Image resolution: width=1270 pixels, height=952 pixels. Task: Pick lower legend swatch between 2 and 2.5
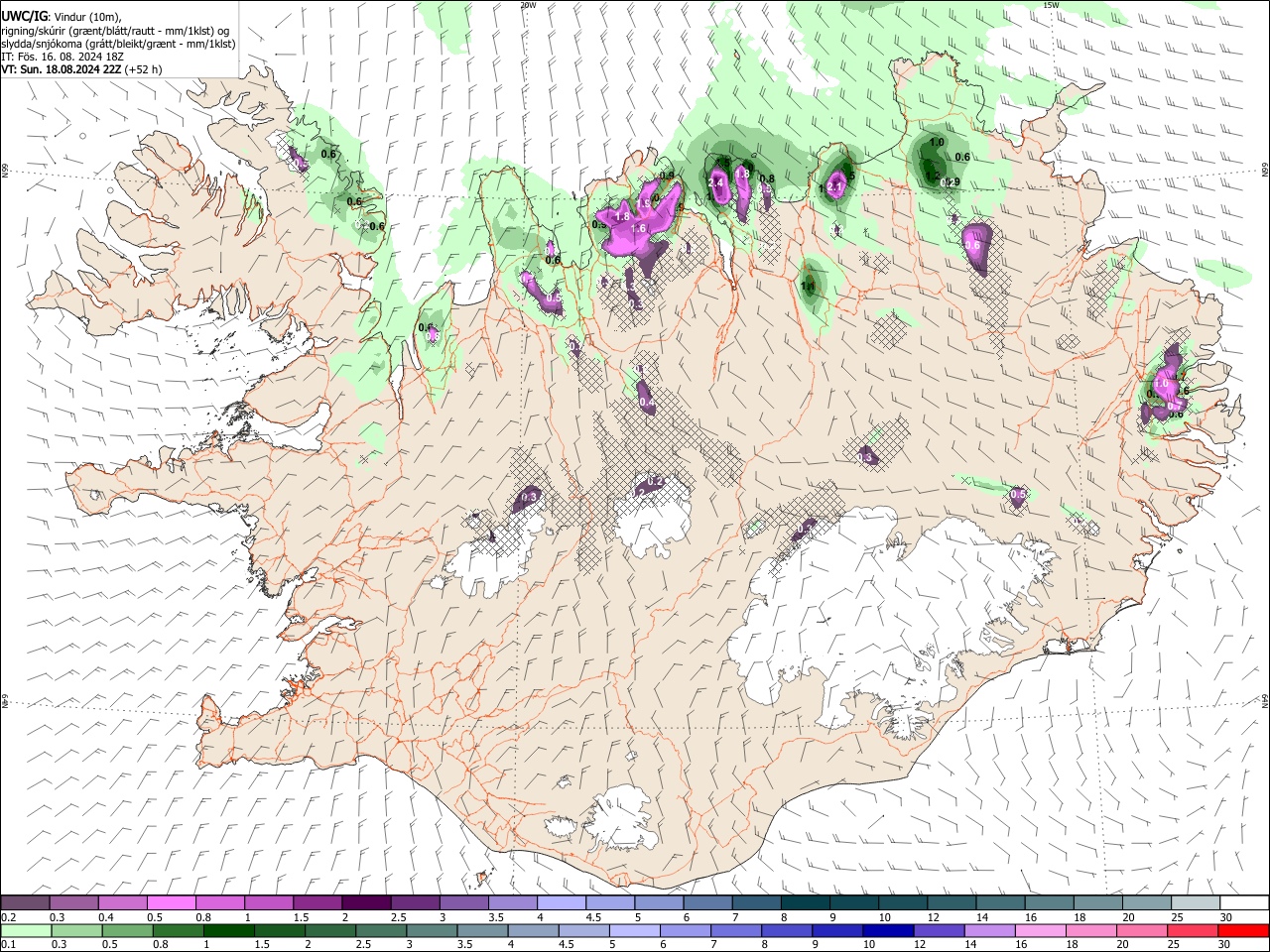click(329, 930)
